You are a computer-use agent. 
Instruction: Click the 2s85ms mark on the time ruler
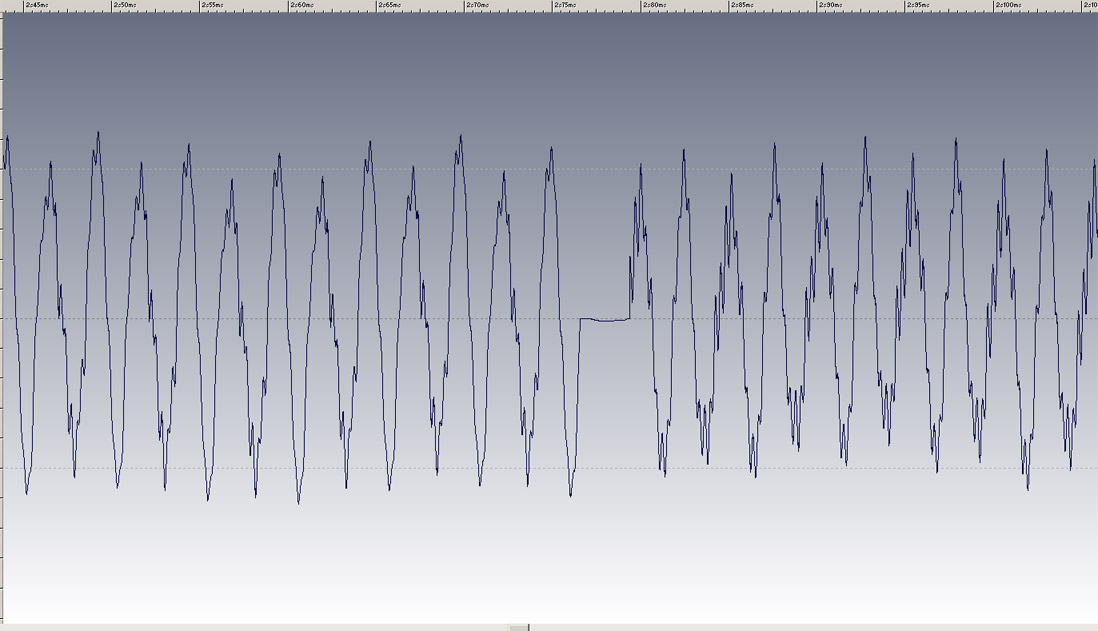click(742, 5)
